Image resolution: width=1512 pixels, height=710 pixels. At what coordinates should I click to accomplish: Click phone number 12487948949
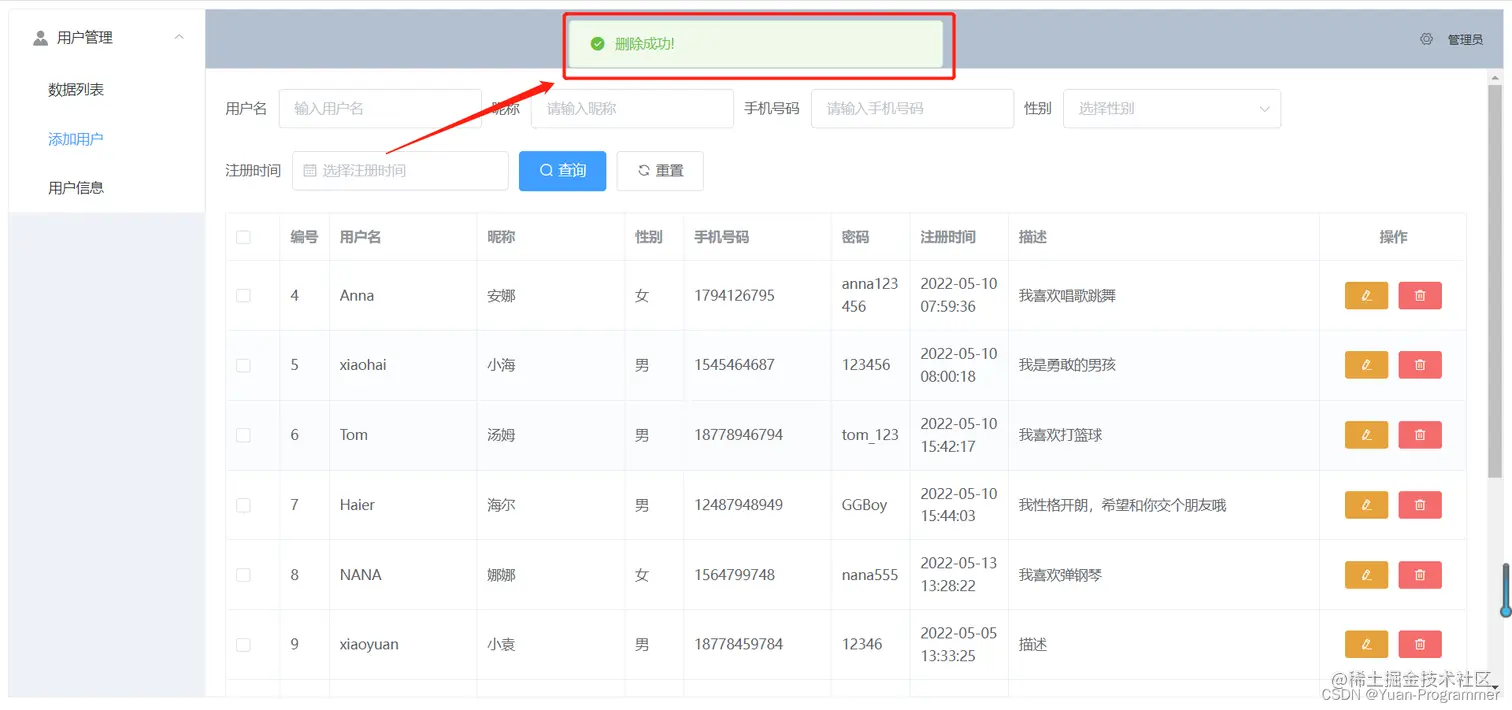tap(739, 505)
